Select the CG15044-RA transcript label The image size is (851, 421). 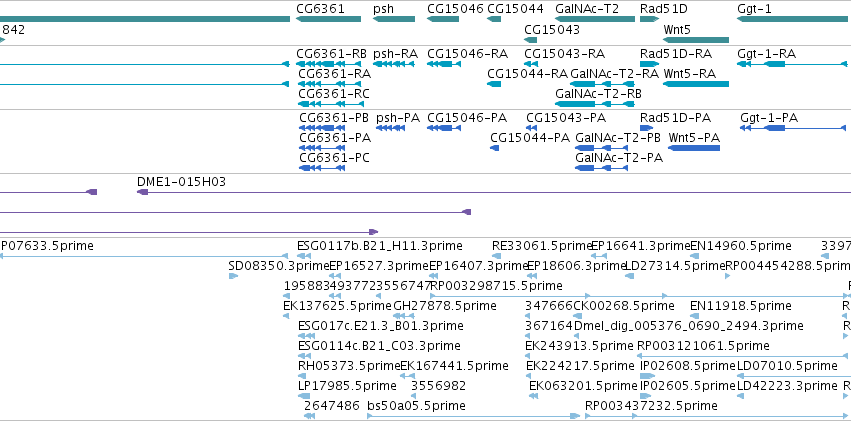coord(527,73)
